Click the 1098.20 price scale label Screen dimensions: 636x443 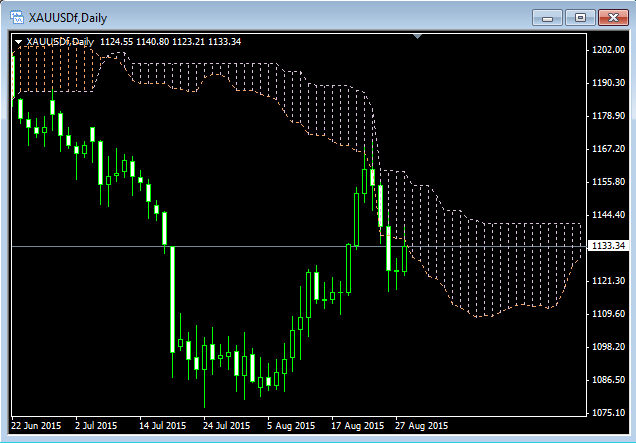[608, 347]
